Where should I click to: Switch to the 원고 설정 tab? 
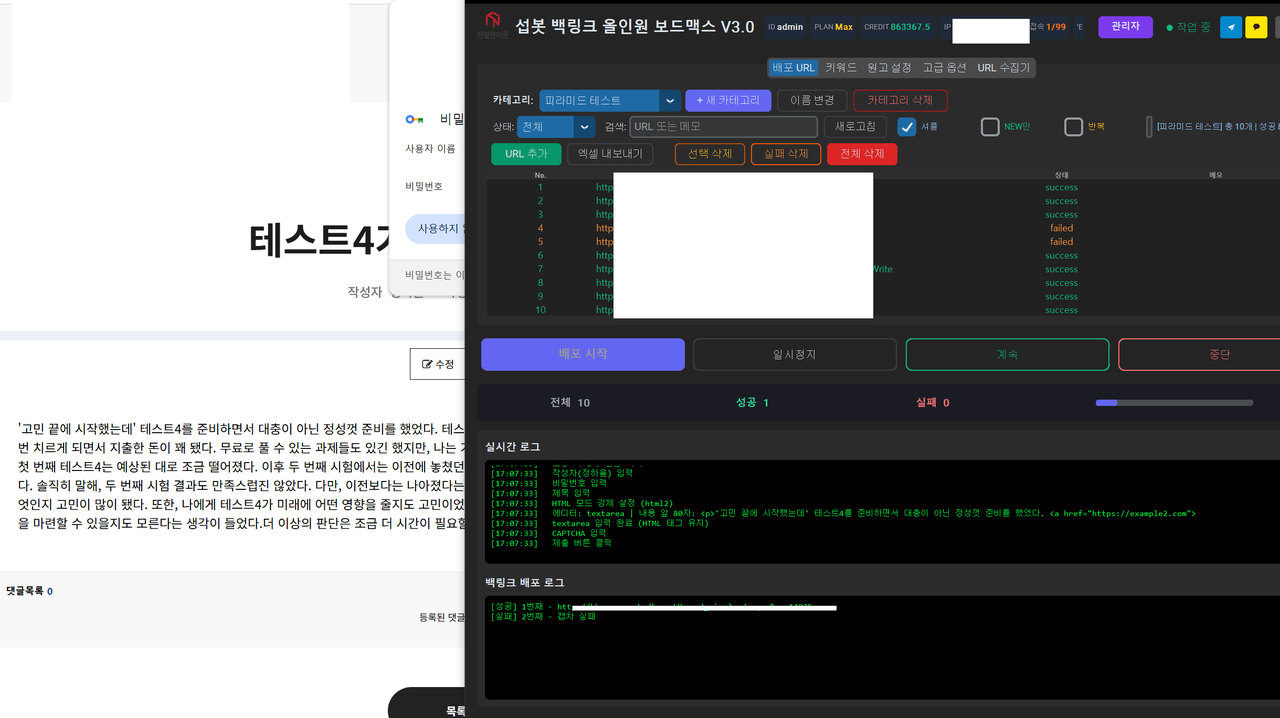(x=889, y=68)
